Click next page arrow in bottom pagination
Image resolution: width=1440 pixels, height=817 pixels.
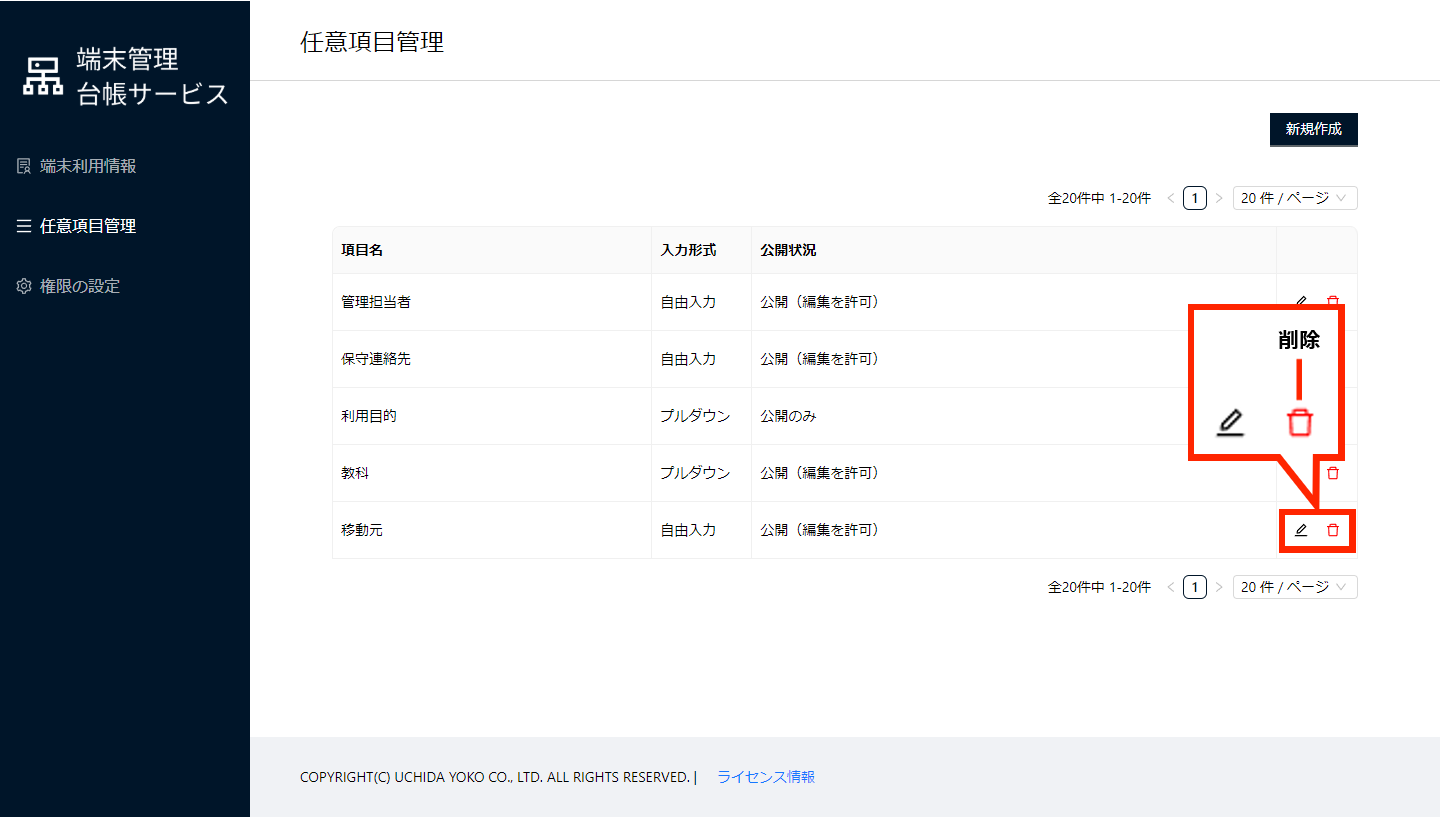1219,588
